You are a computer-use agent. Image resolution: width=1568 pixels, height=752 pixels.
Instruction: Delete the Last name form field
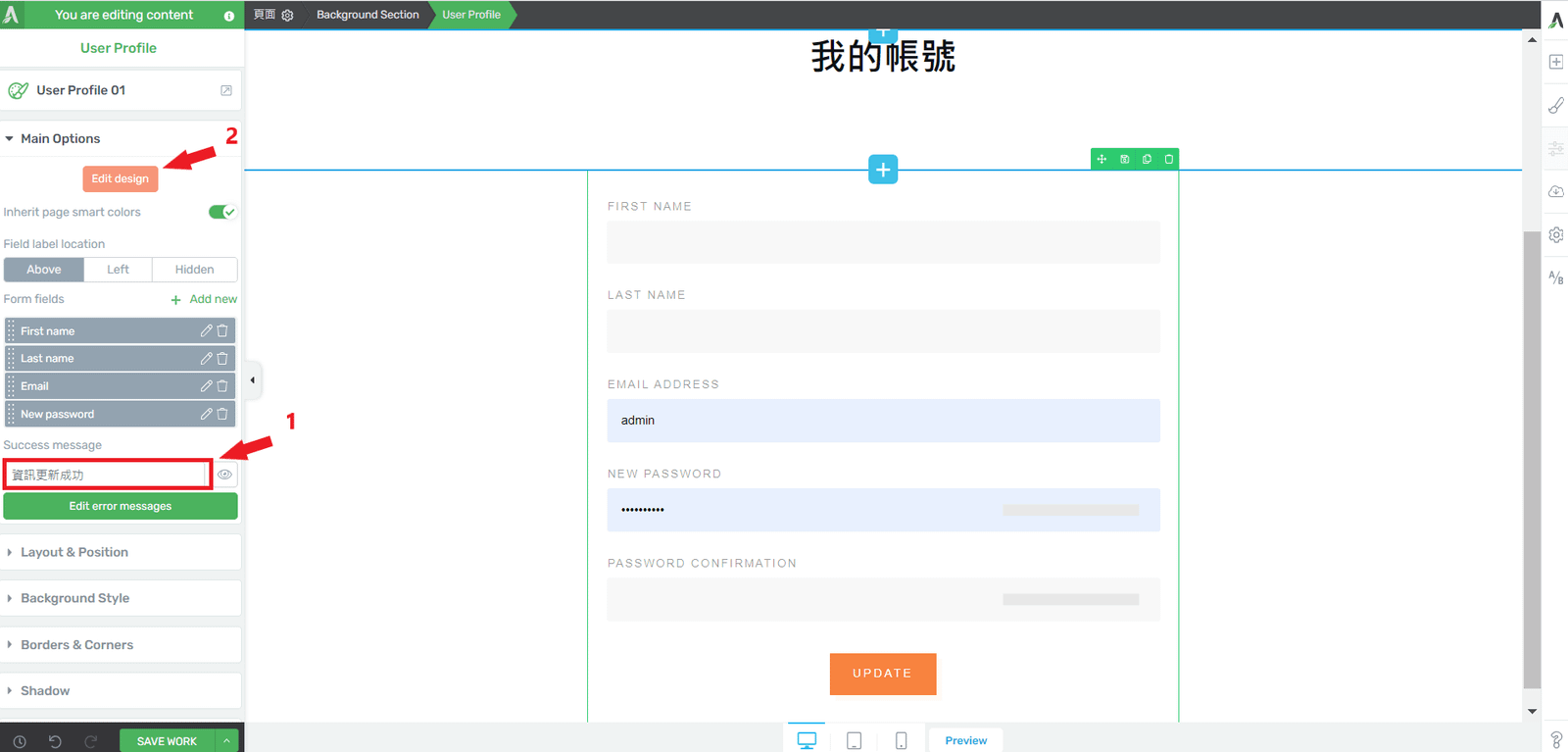[222, 358]
